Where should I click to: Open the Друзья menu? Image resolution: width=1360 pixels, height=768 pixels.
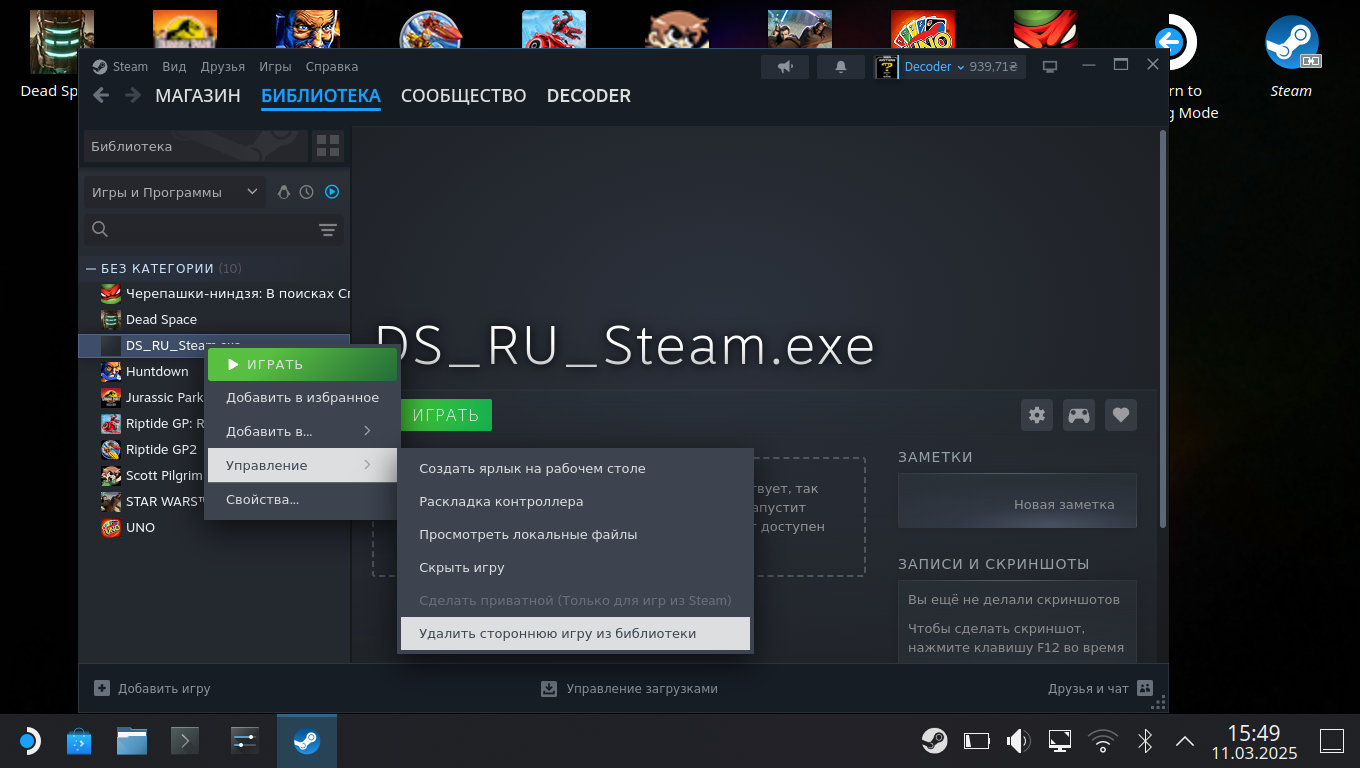(x=222, y=67)
